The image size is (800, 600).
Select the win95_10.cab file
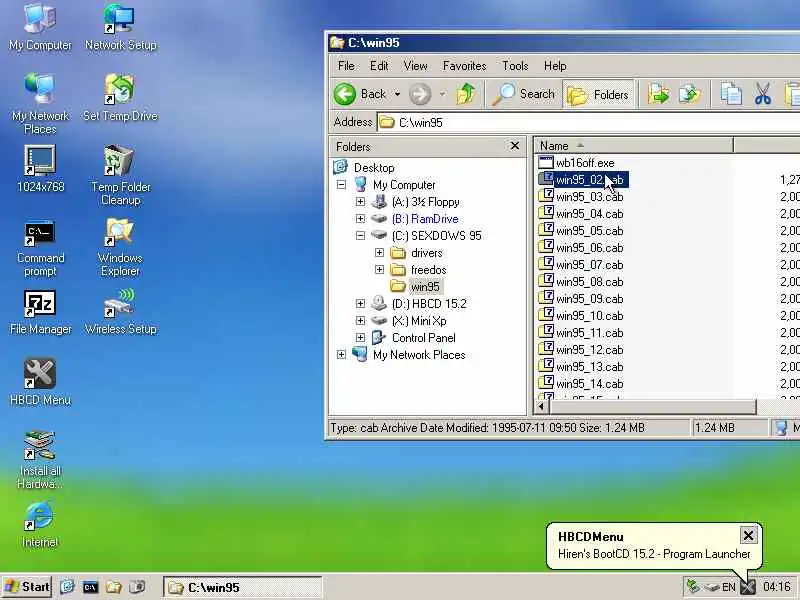(589, 316)
